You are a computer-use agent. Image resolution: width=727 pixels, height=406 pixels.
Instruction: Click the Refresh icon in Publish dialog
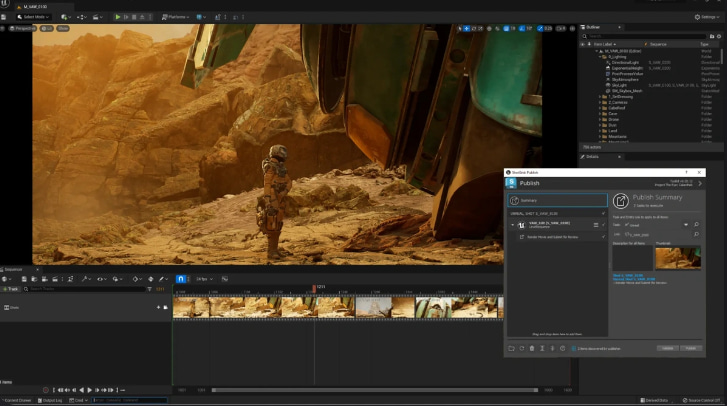click(x=522, y=348)
